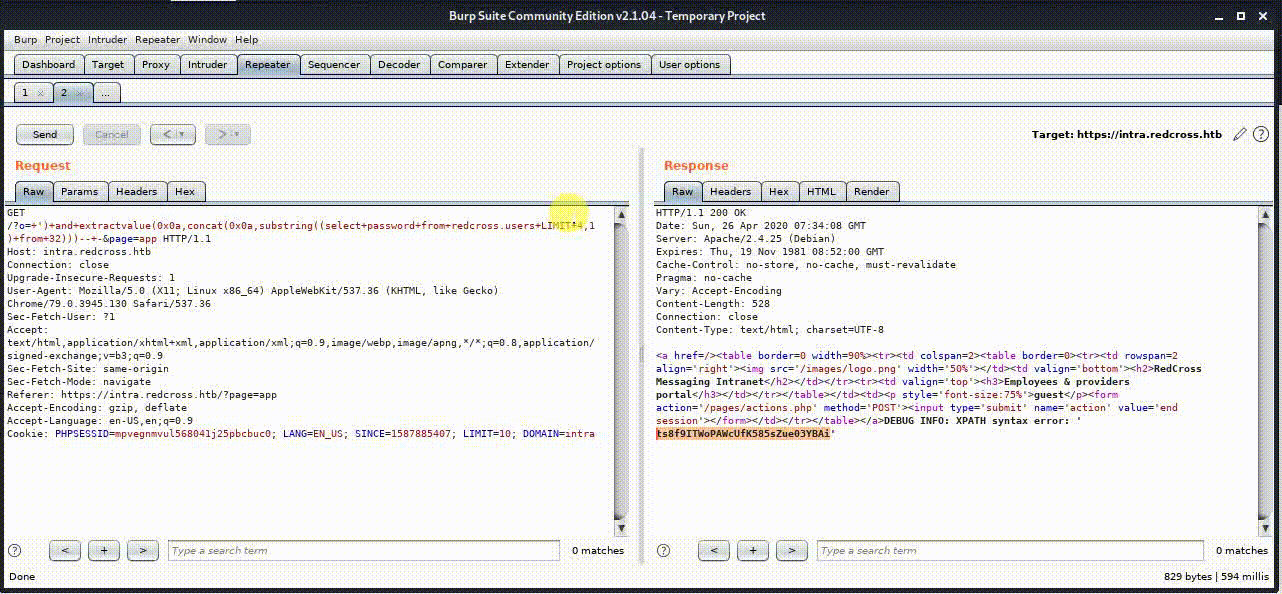The height and width of the screenshot is (594, 1282).
Task: Select the response Raw view tab
Action: click(x=682, y=191)
